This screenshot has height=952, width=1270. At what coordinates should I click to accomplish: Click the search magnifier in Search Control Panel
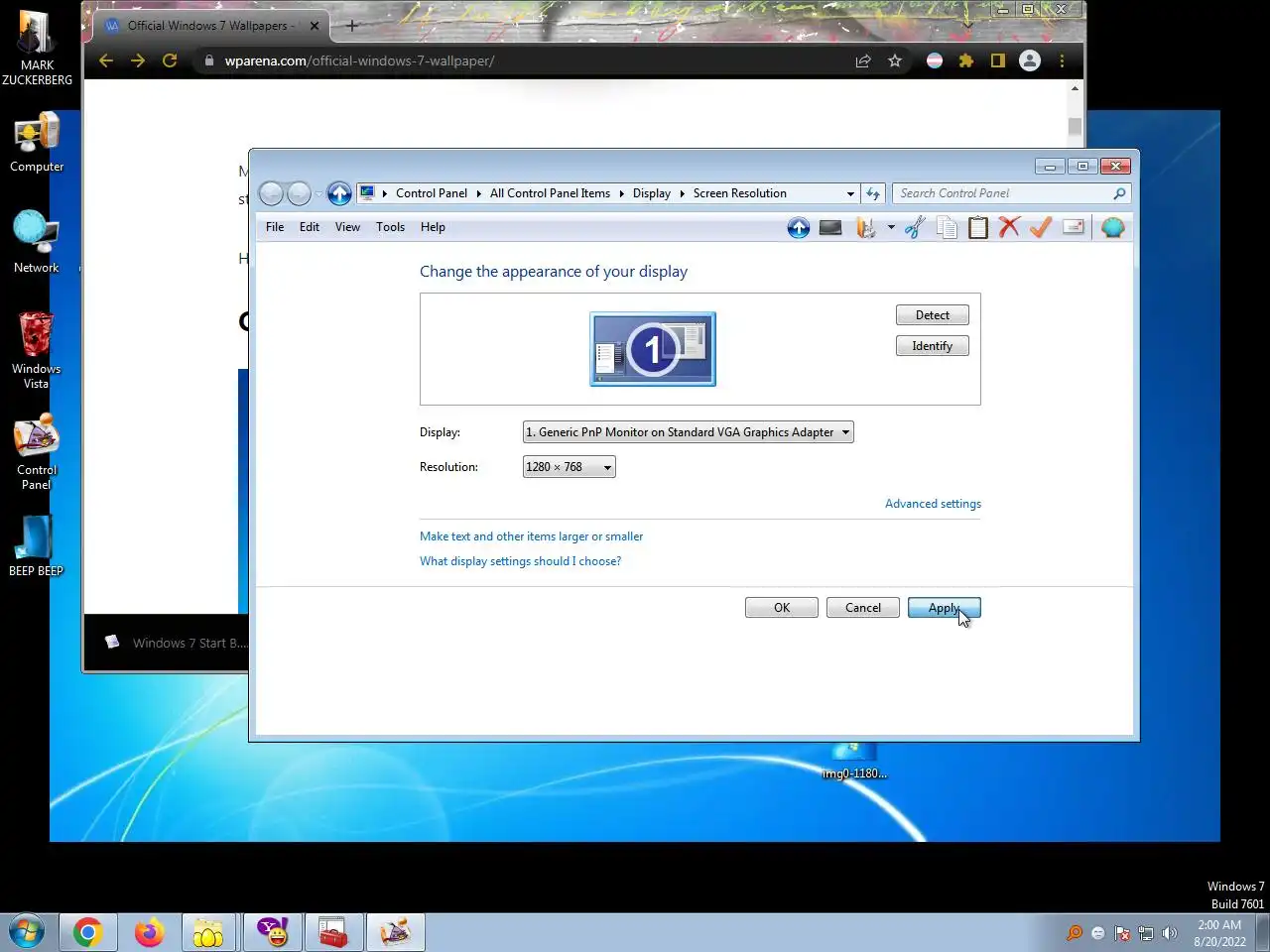point(1119,193)
